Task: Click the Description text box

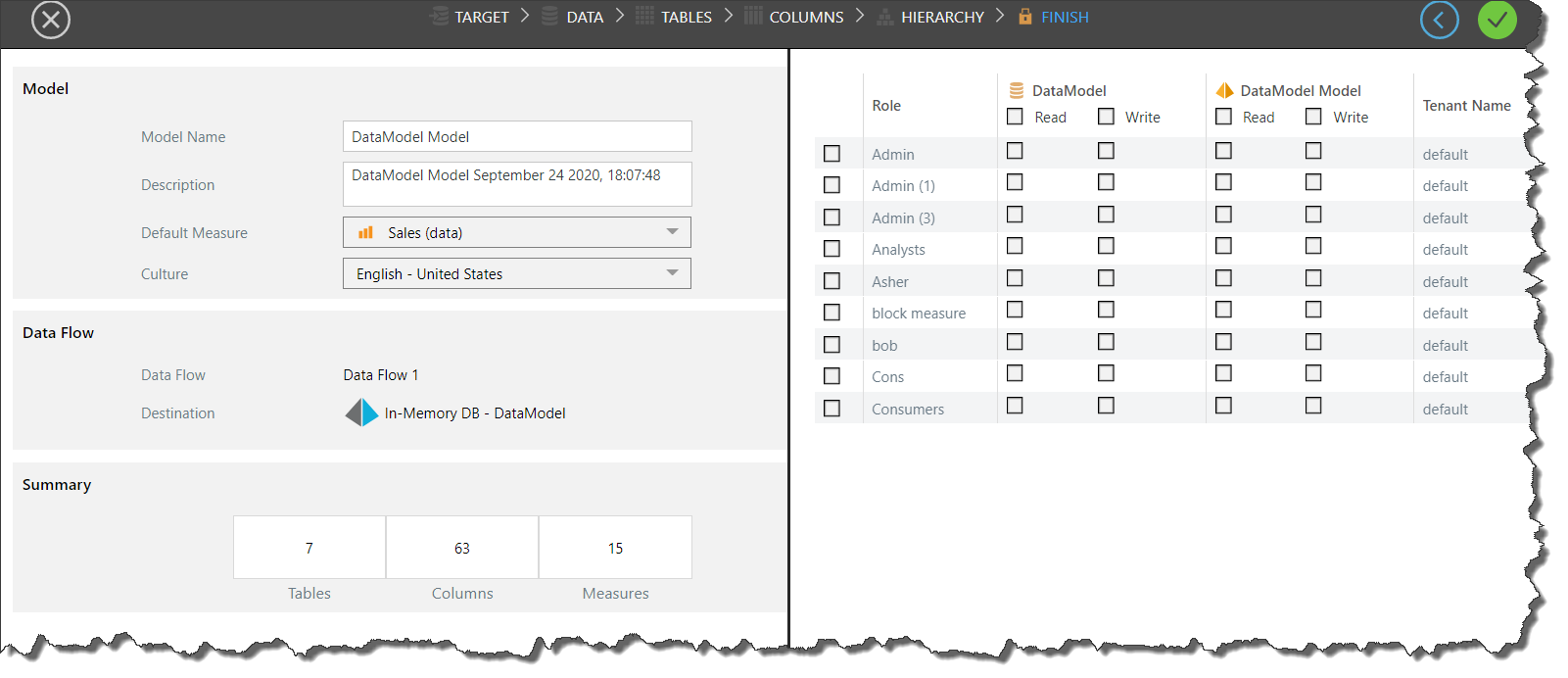Action: (517, 184)
